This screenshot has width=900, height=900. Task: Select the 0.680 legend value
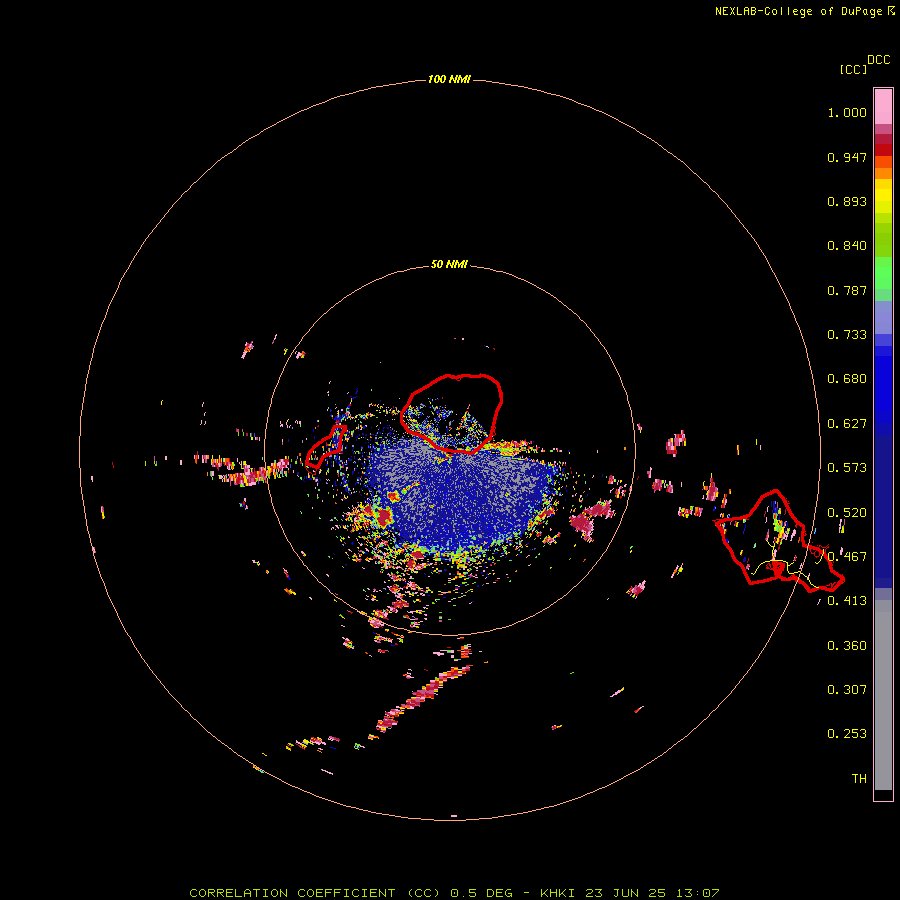(x=847, y=379)
